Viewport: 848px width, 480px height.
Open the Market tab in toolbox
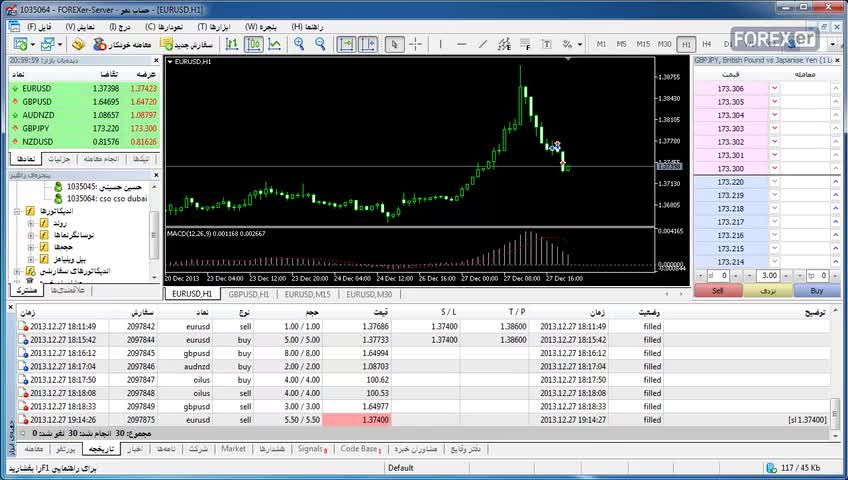233,449
